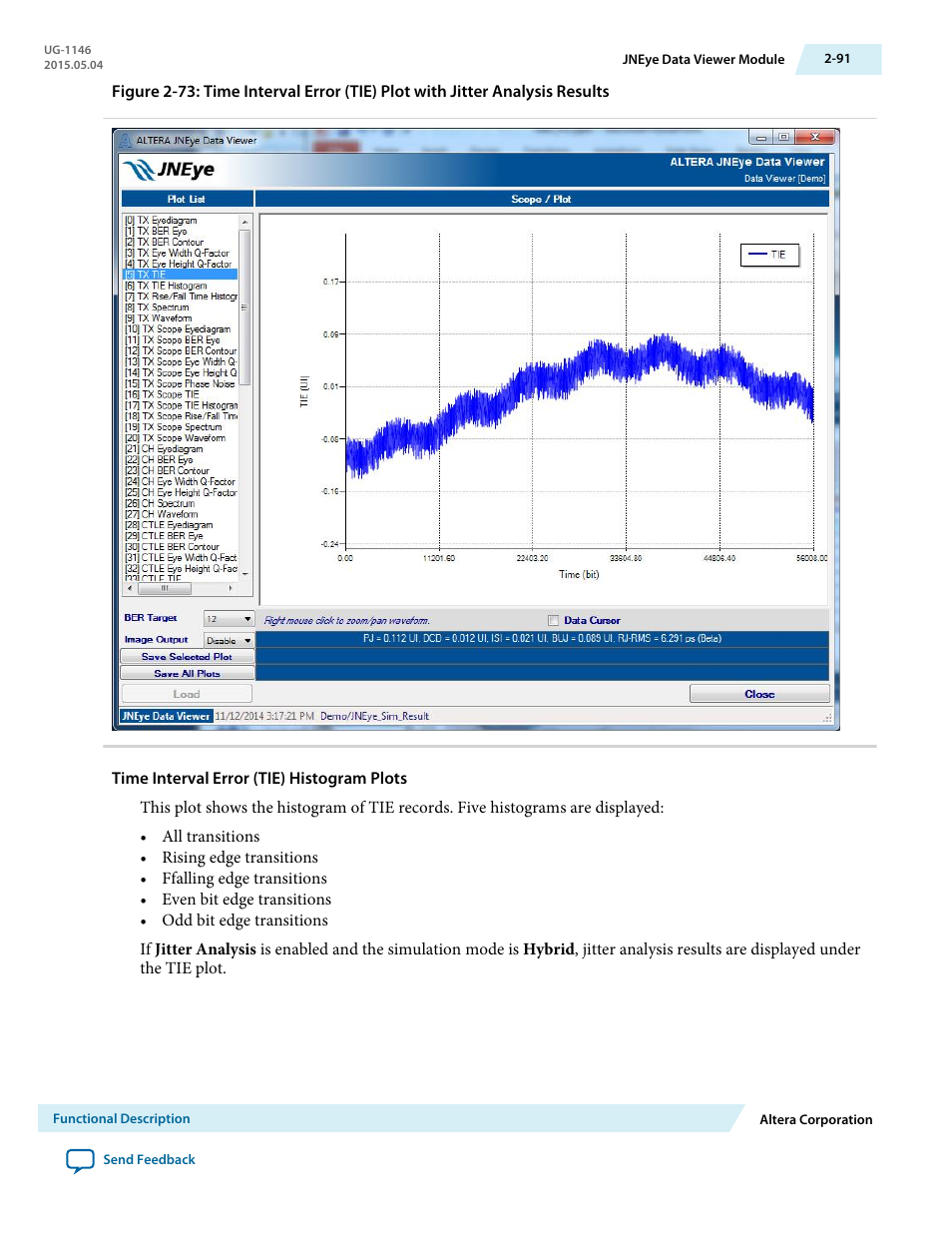Click the Save All Plots button
Screen dimensions: 952x1233
(187, 674)
